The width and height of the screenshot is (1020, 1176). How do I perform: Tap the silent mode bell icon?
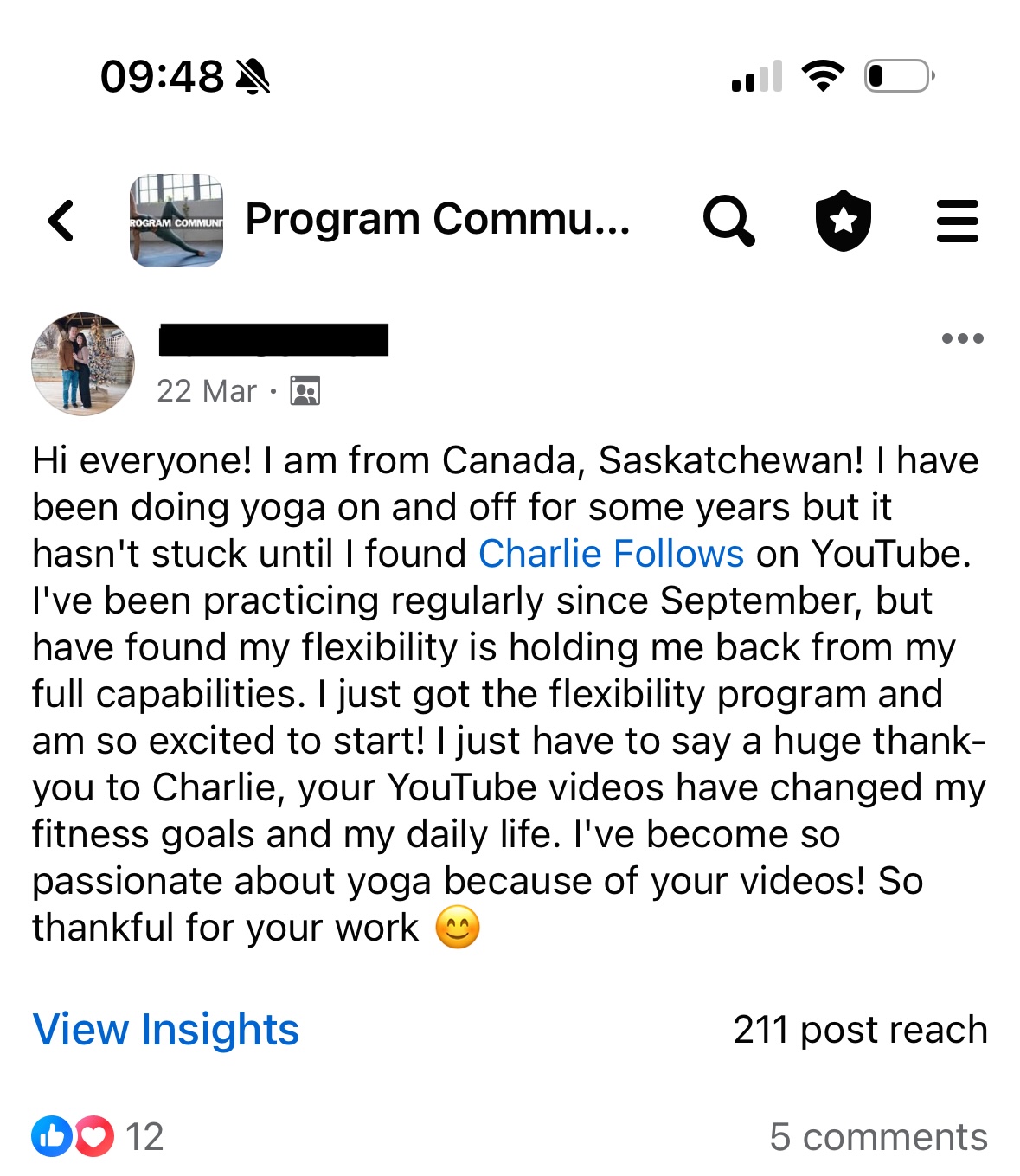(x=253, y=76)
